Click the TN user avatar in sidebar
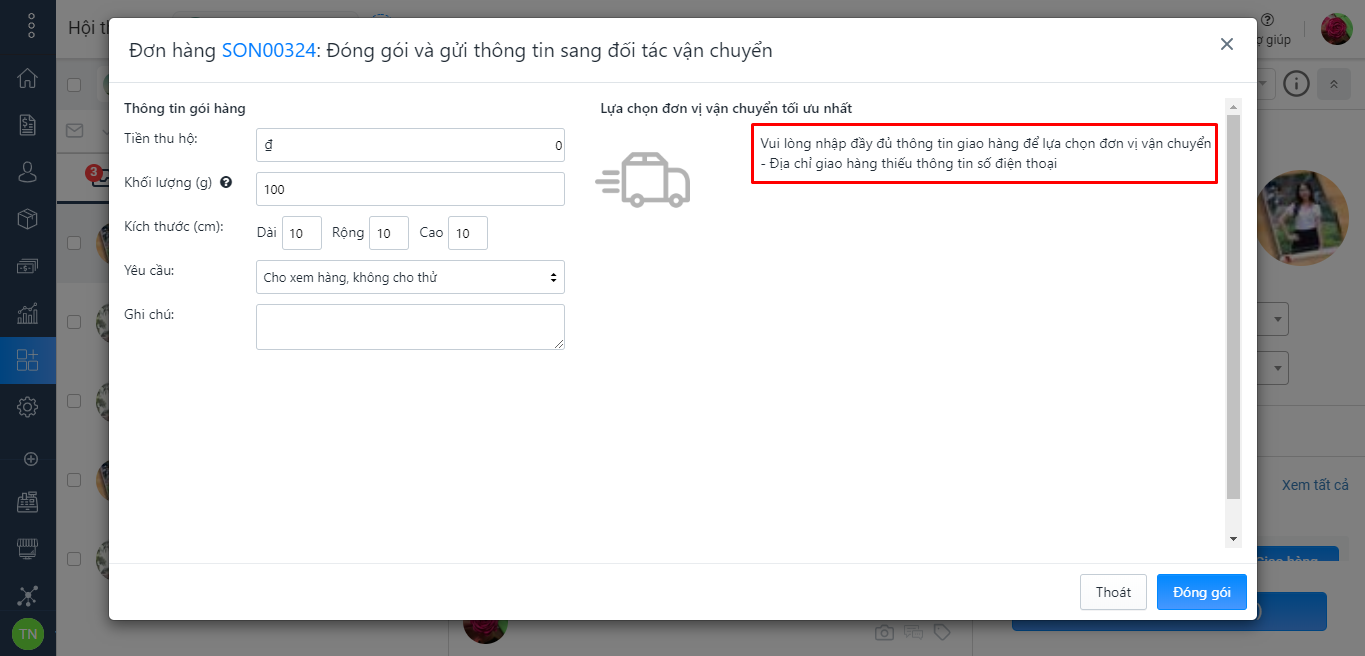 point(28,634)
